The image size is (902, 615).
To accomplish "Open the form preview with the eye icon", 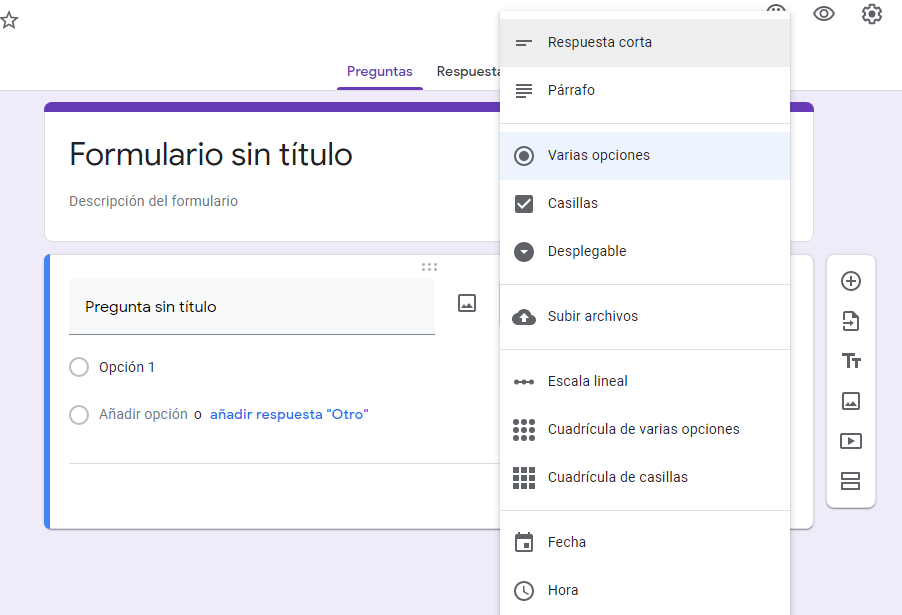I will (823, 14).
